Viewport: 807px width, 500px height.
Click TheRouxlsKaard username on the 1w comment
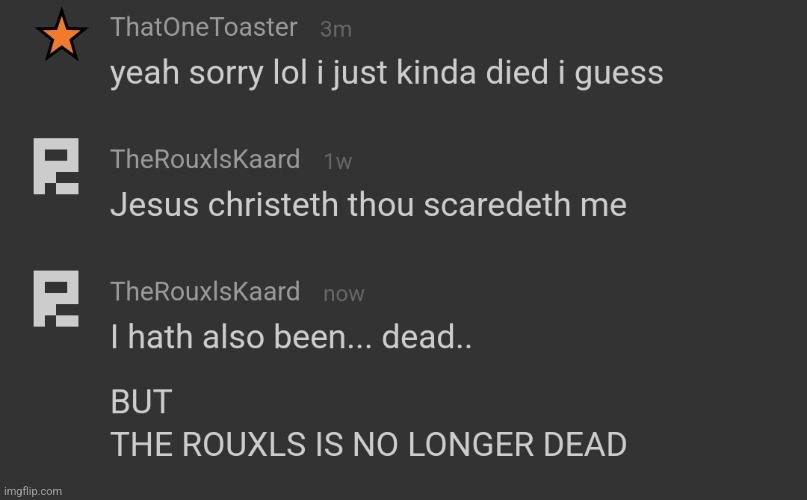tap(205, 159)
